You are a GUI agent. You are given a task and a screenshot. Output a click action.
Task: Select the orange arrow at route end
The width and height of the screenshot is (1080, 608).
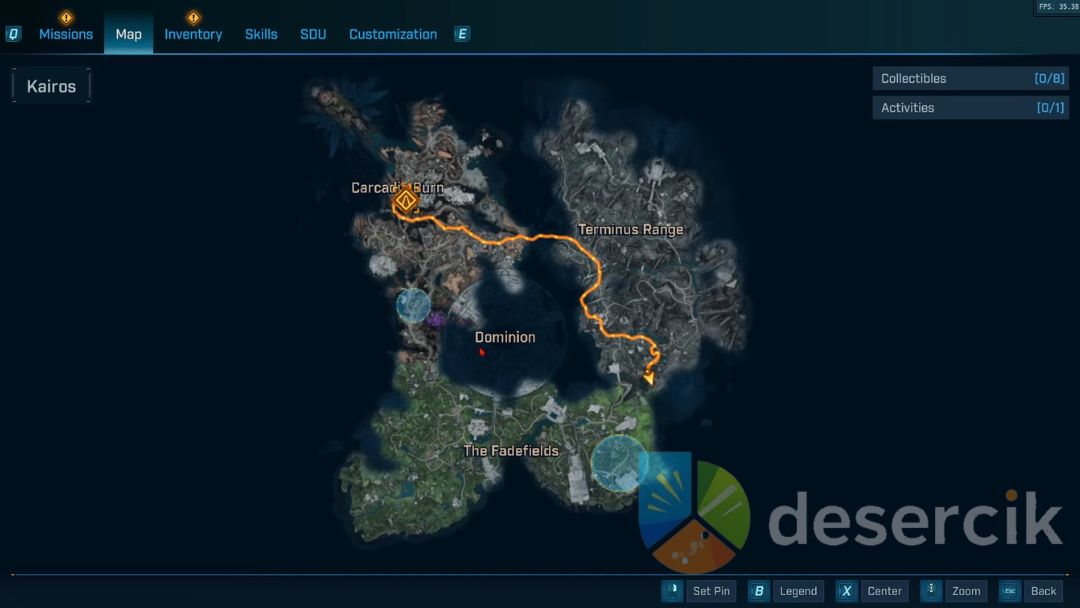pos(649,377)
